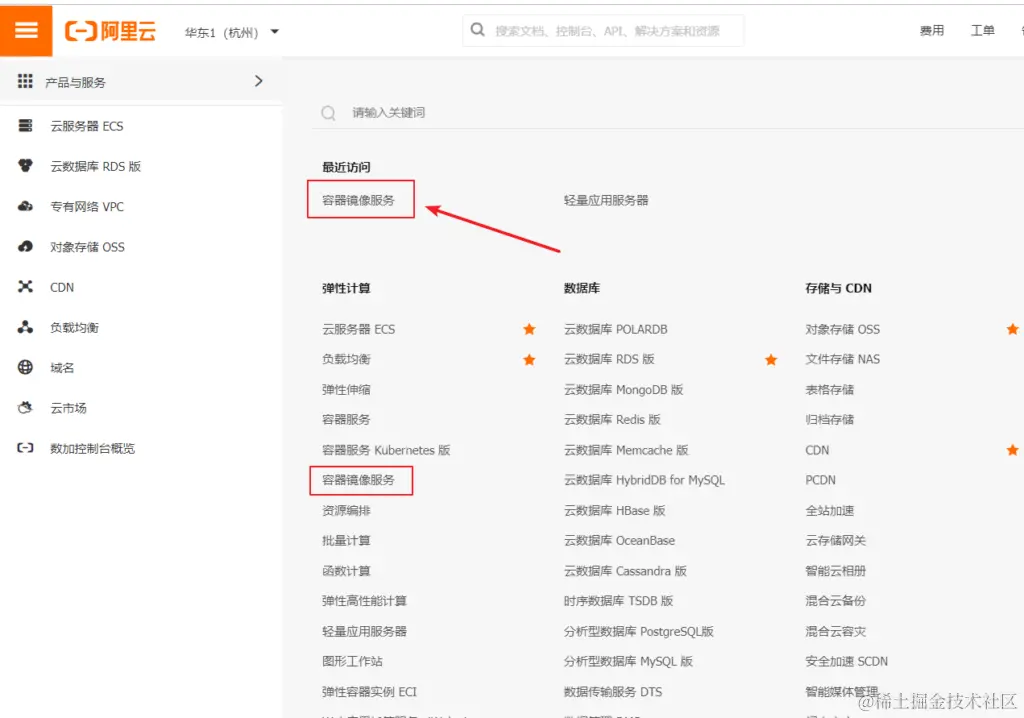Open the orange hamburger menu
The height and width of the screenshot is (718, 1024).
click(26, 31)
